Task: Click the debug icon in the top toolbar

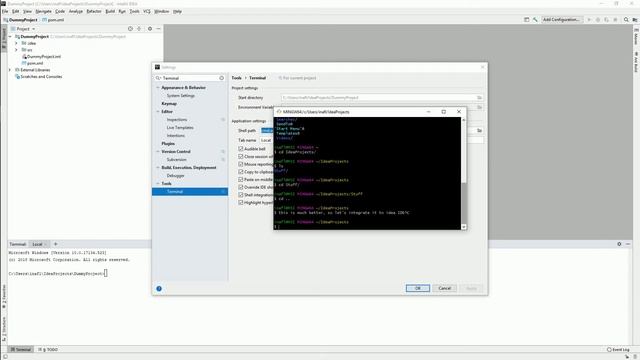Action: (598, 20)
